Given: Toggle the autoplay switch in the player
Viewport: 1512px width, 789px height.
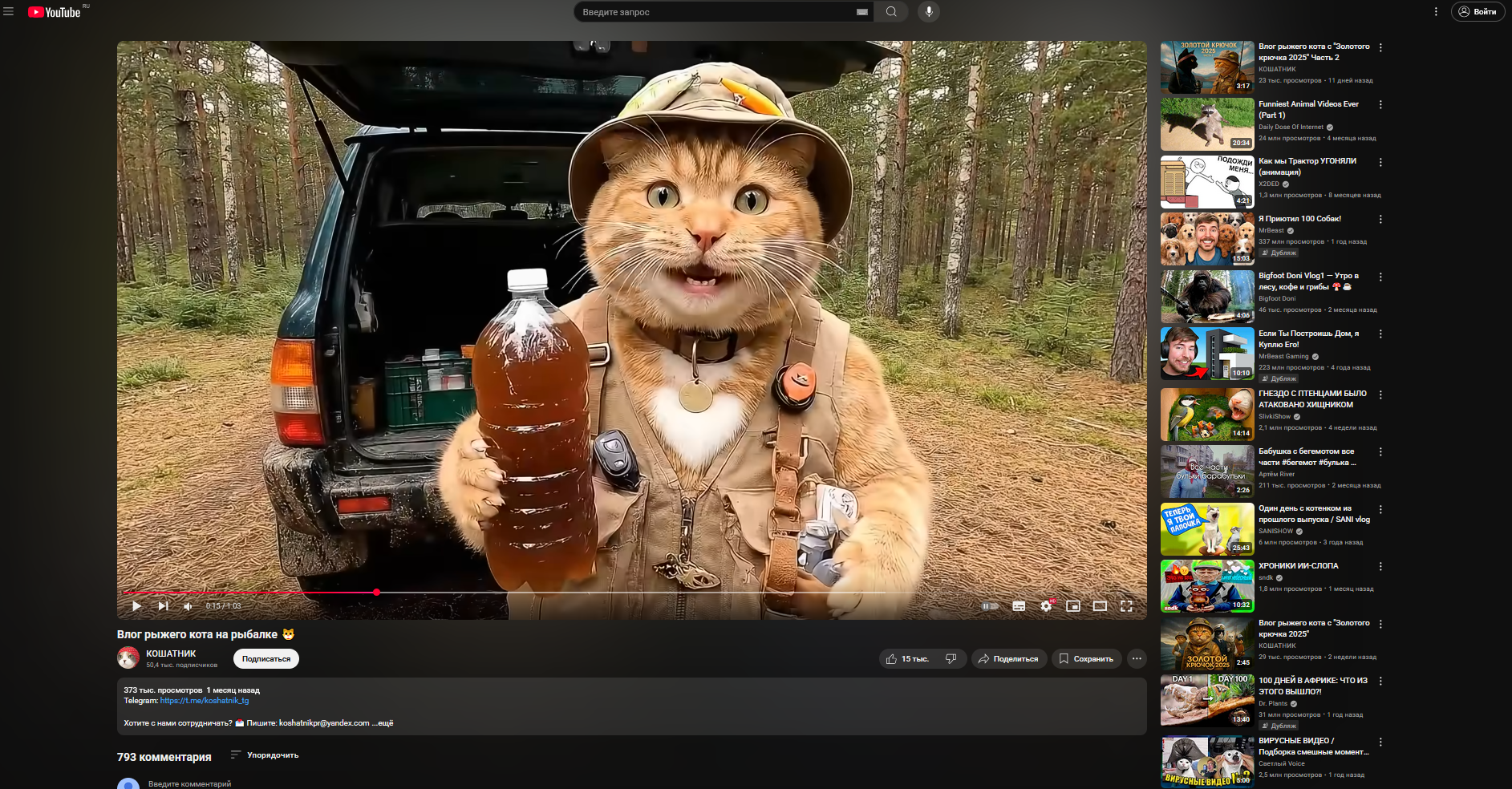Looking at the screenshot, I should pos(991,606).
